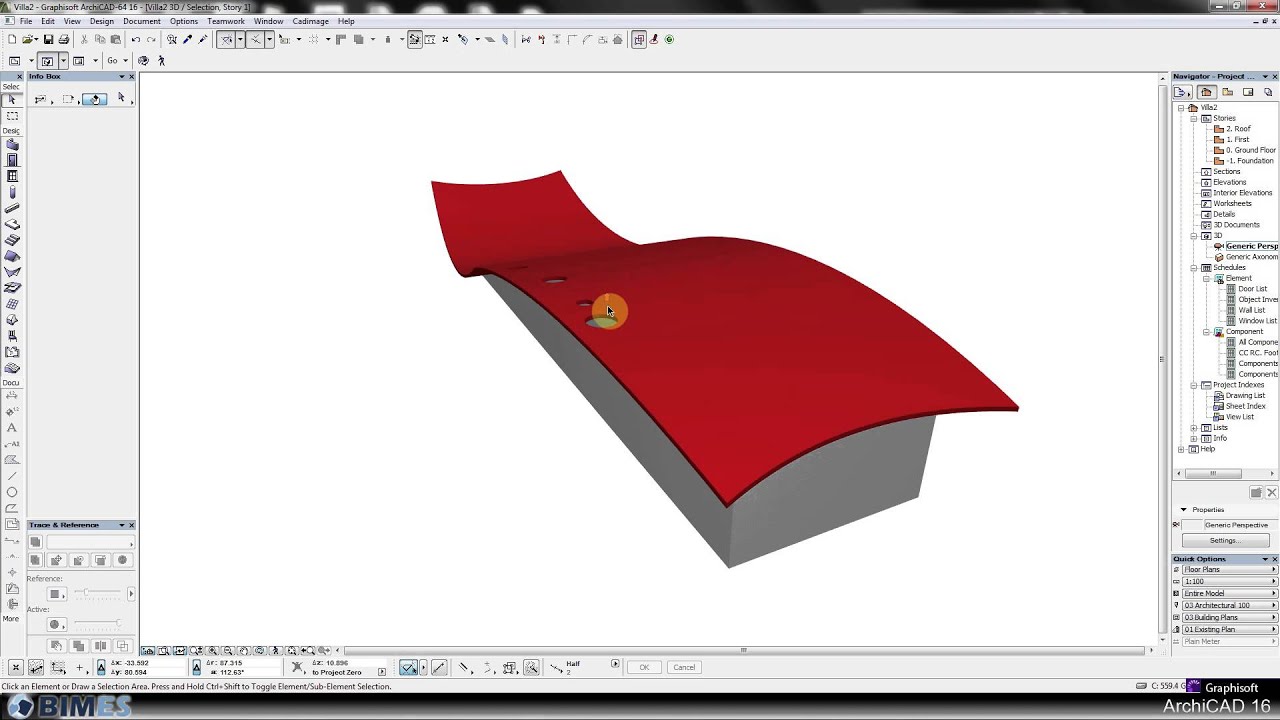Click the green render circle icon

pyautogui.click(x=669, y=40)
